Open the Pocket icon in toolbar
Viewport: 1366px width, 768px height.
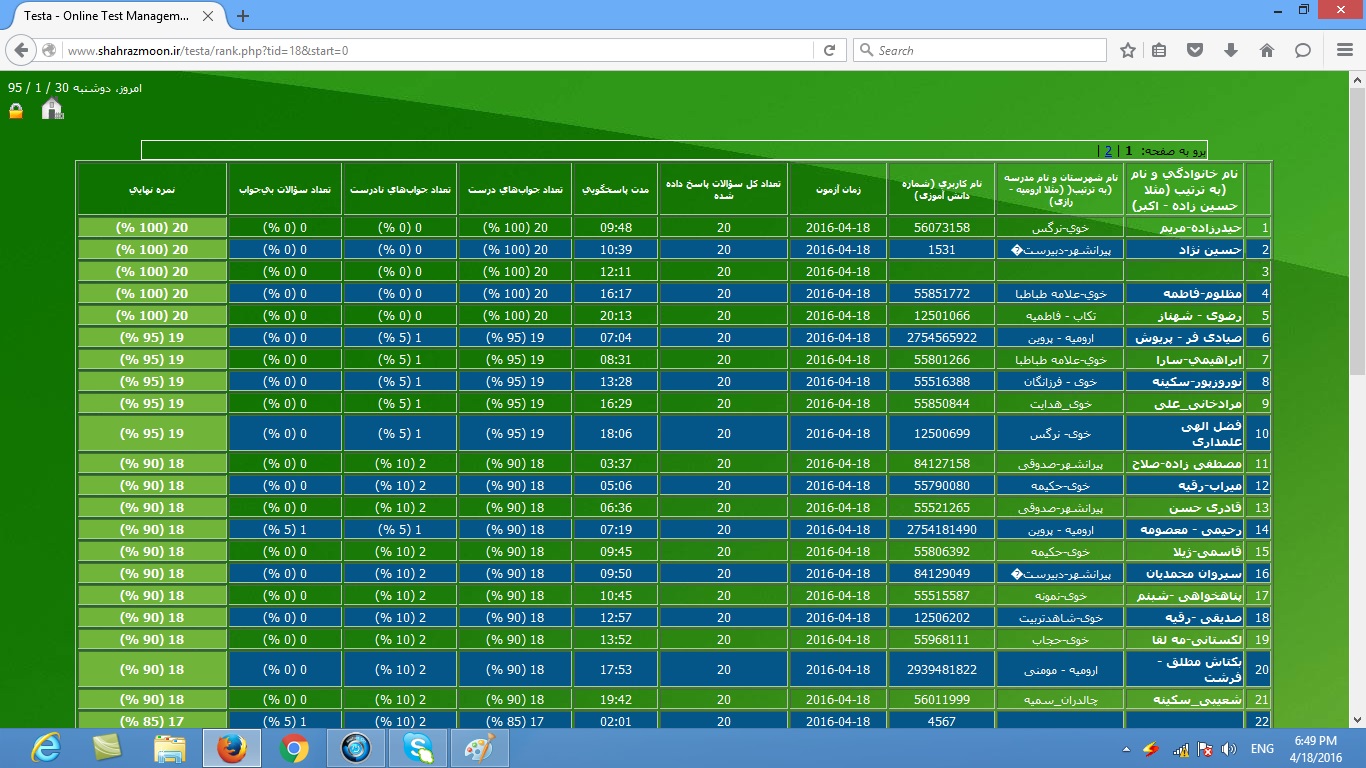[x=1194, y=50]
